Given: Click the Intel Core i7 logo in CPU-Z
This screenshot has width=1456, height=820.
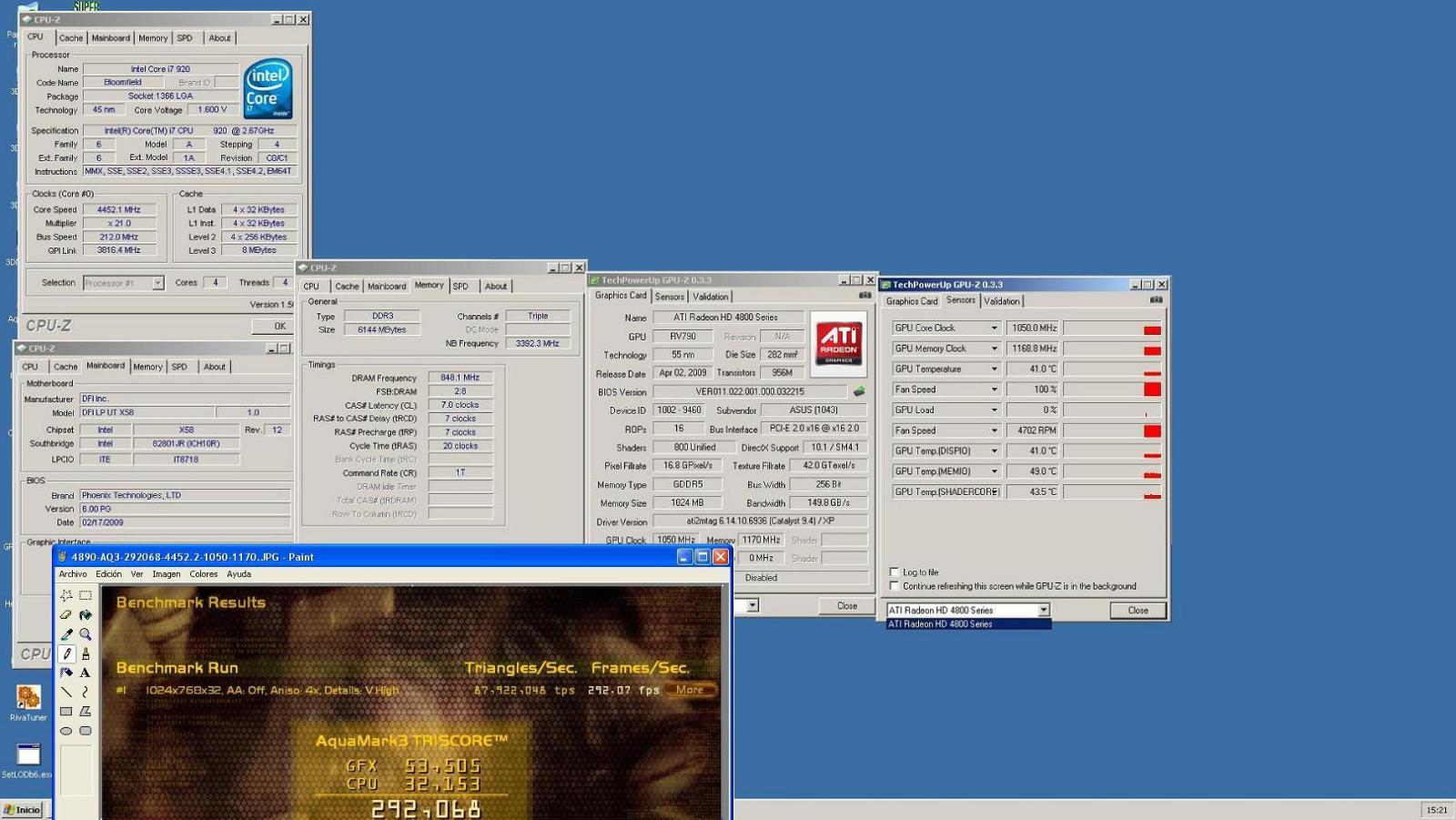Looking at the screenshot, I should pos(268,88).
